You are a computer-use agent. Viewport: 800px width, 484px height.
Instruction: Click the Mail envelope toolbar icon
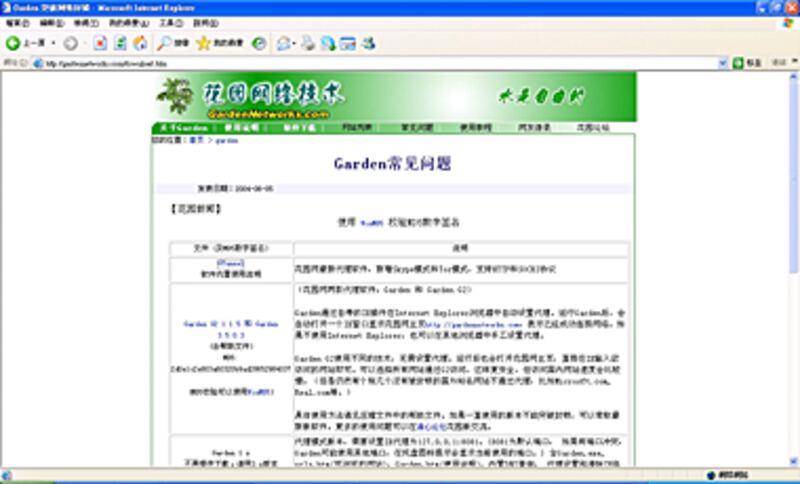[x=283, y=44]
